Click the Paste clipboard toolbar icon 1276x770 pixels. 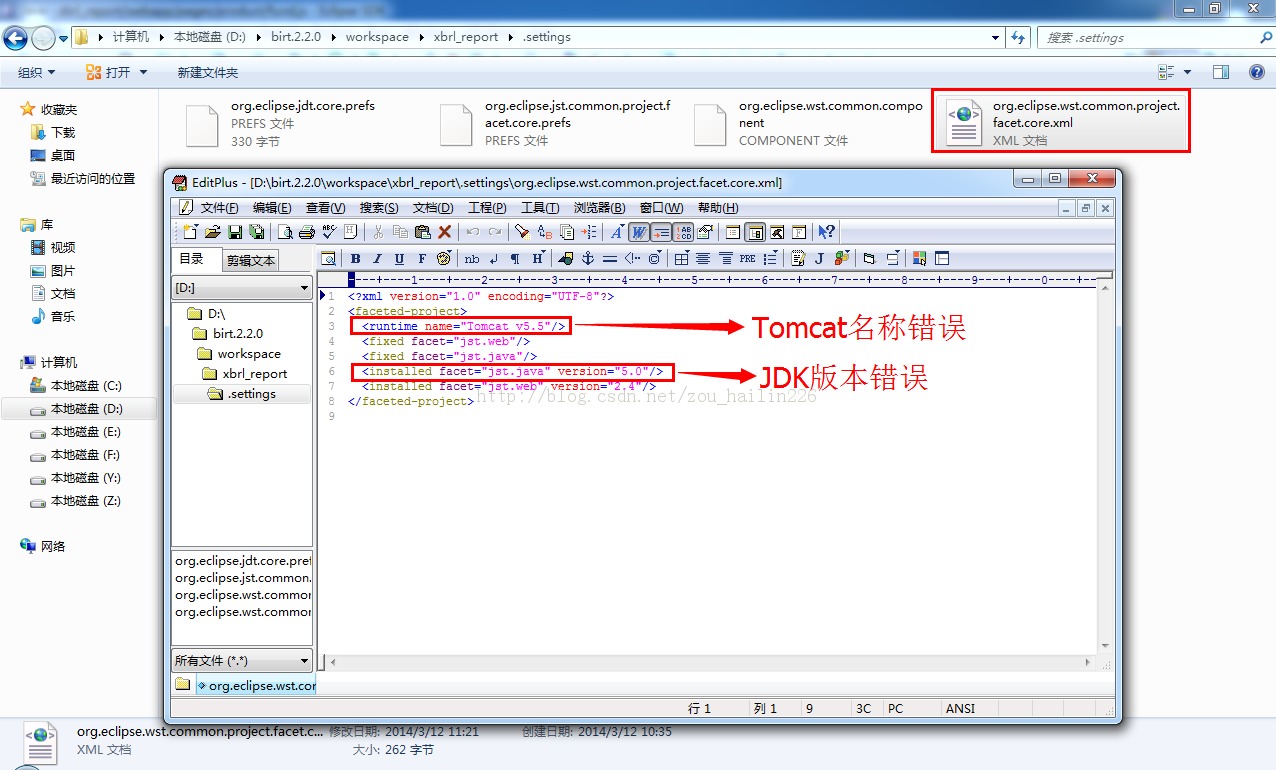(x=422, y=232)
